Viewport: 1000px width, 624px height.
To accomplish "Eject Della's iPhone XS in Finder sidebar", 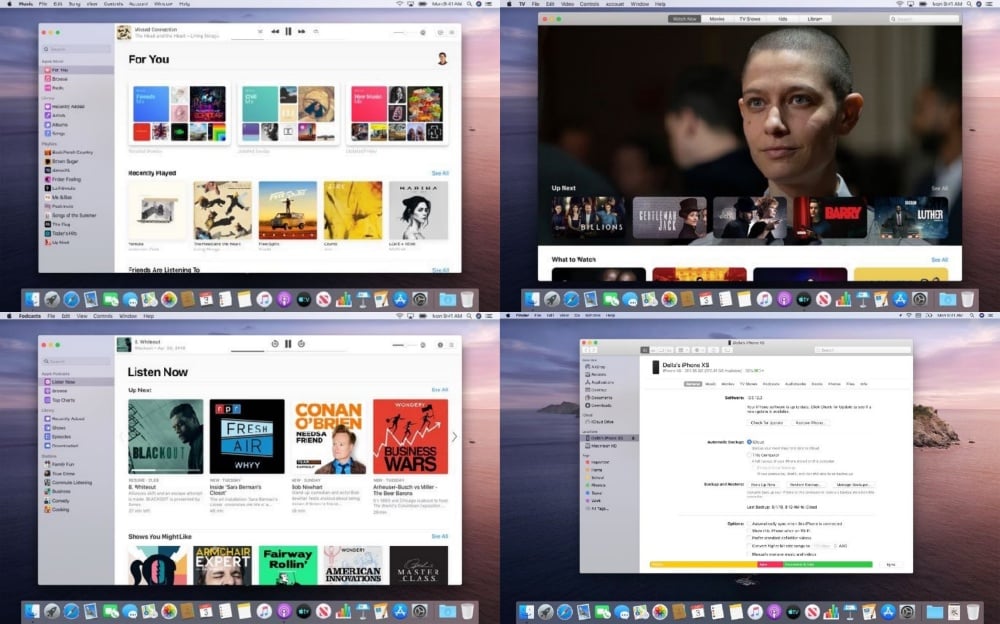I will [x=631, y=438].
